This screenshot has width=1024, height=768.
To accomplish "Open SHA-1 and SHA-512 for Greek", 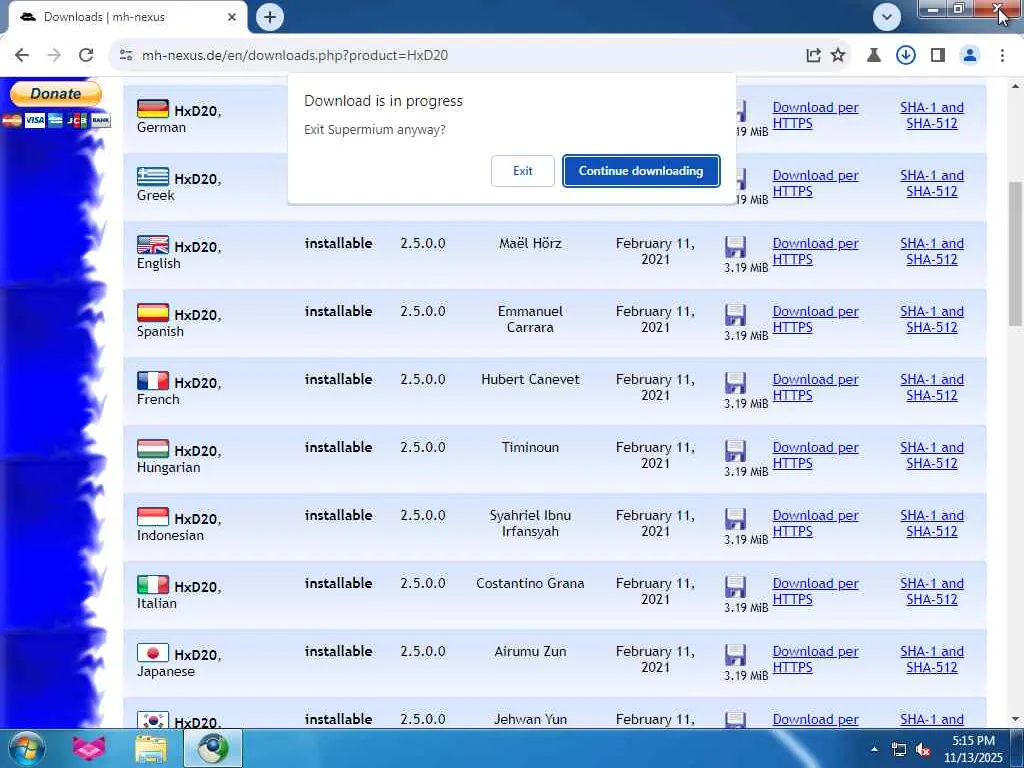I will pyautogui.click(x=932, y=184).
